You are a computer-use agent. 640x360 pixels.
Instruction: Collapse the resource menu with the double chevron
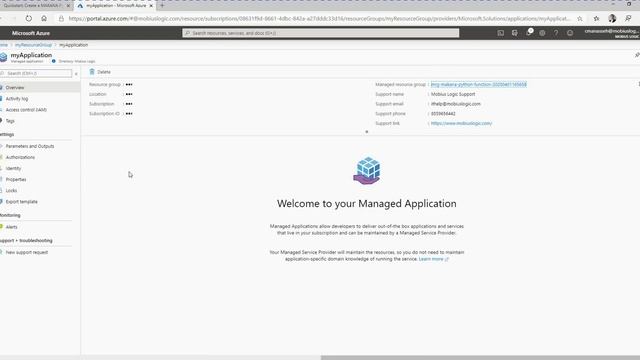76,73
